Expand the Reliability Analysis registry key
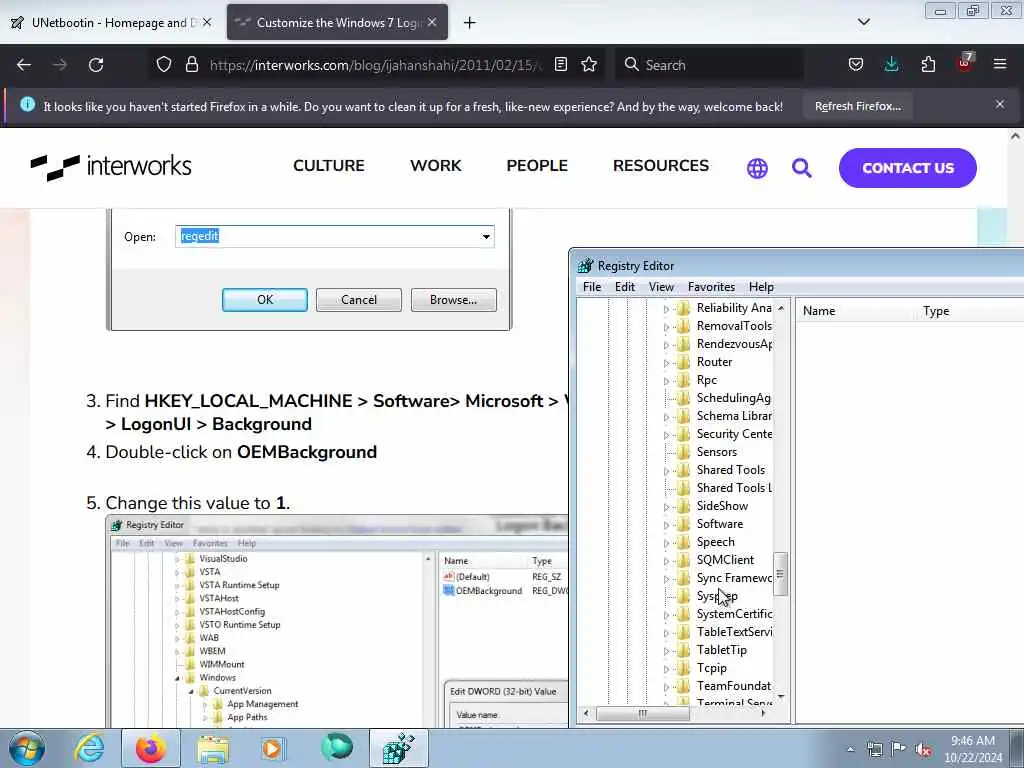The height and width of the screenshot is (768, 1024). 666,309
